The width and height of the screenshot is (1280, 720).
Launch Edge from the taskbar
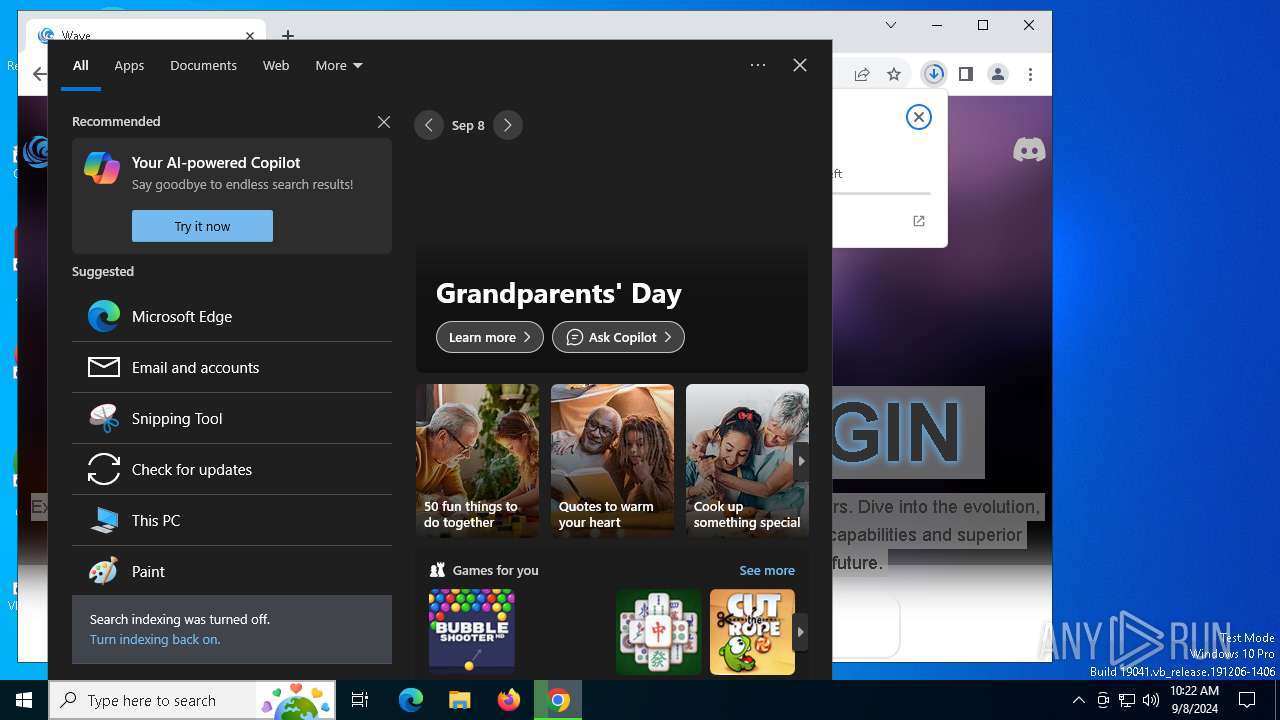click(411, 700)
